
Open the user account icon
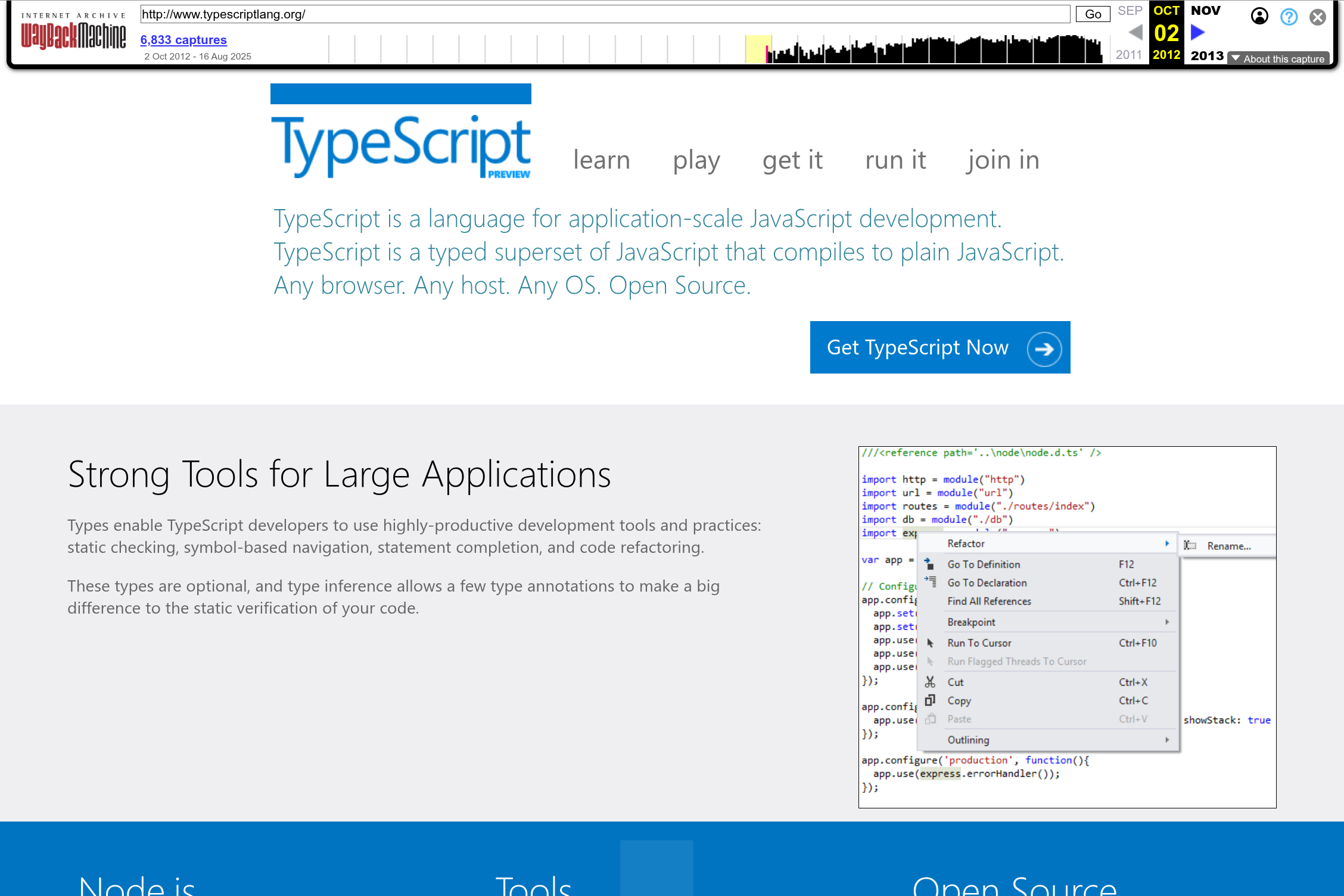pyautogui.click(x=1259, y=16)
